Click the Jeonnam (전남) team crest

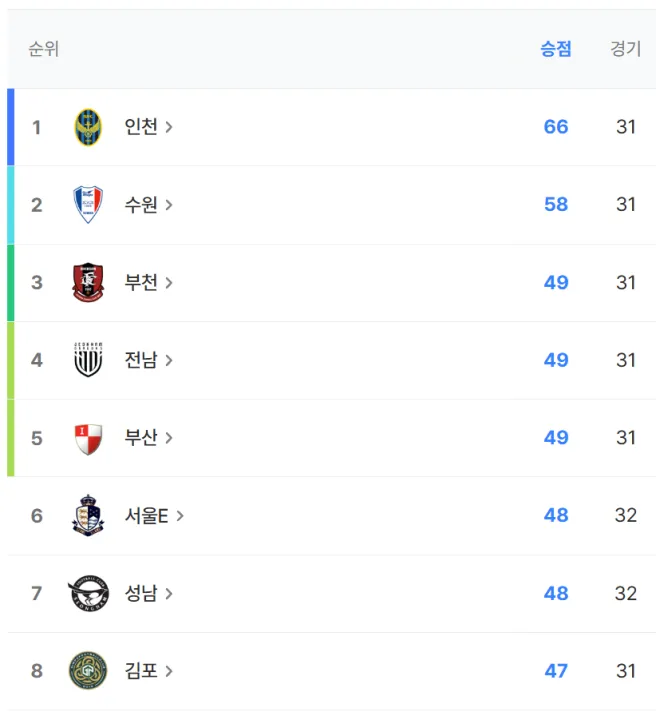[88, 360]
